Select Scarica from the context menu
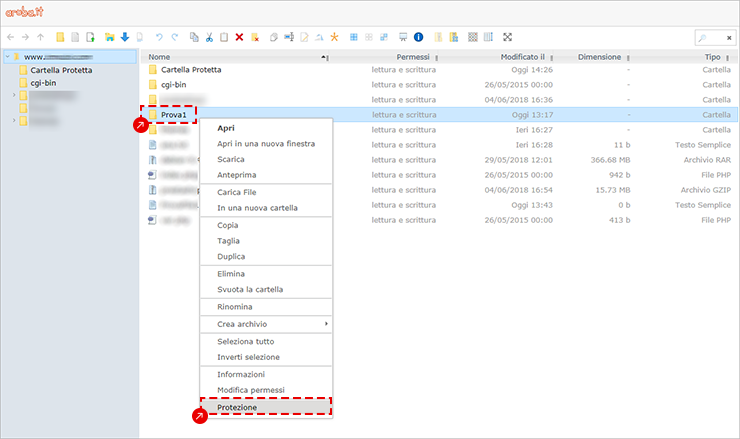Image resolution: width=740 pixels, height=439 pixels. click(266, 159)
